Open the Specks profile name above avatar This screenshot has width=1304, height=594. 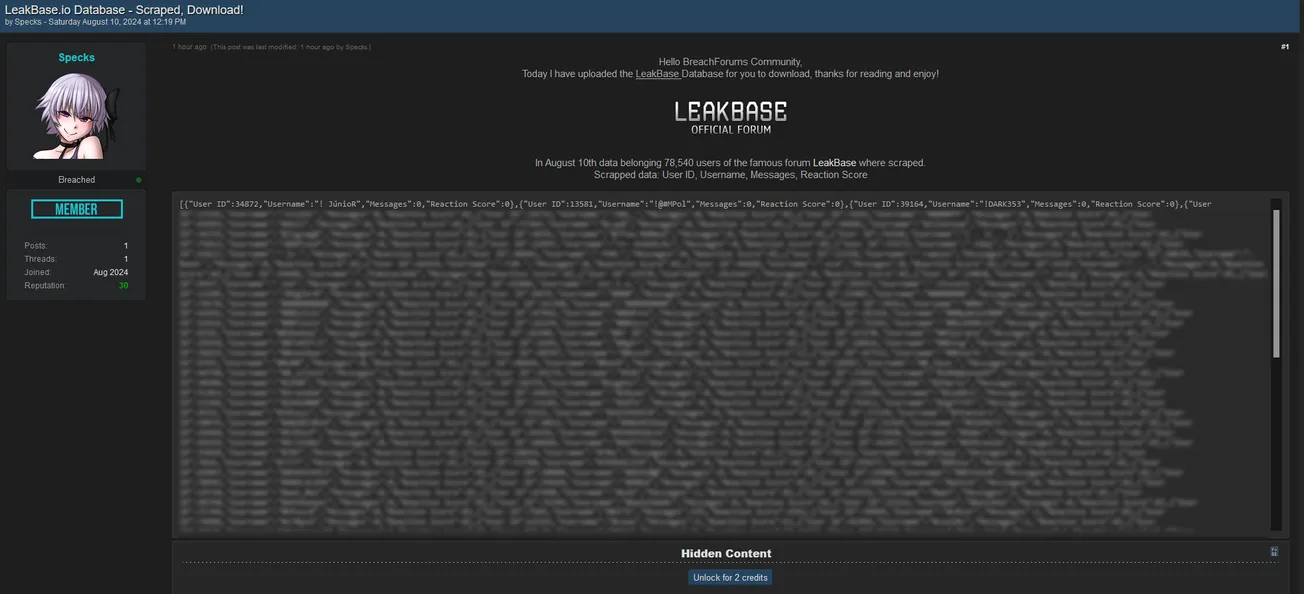pyautogui.click(x=76, y=58)
